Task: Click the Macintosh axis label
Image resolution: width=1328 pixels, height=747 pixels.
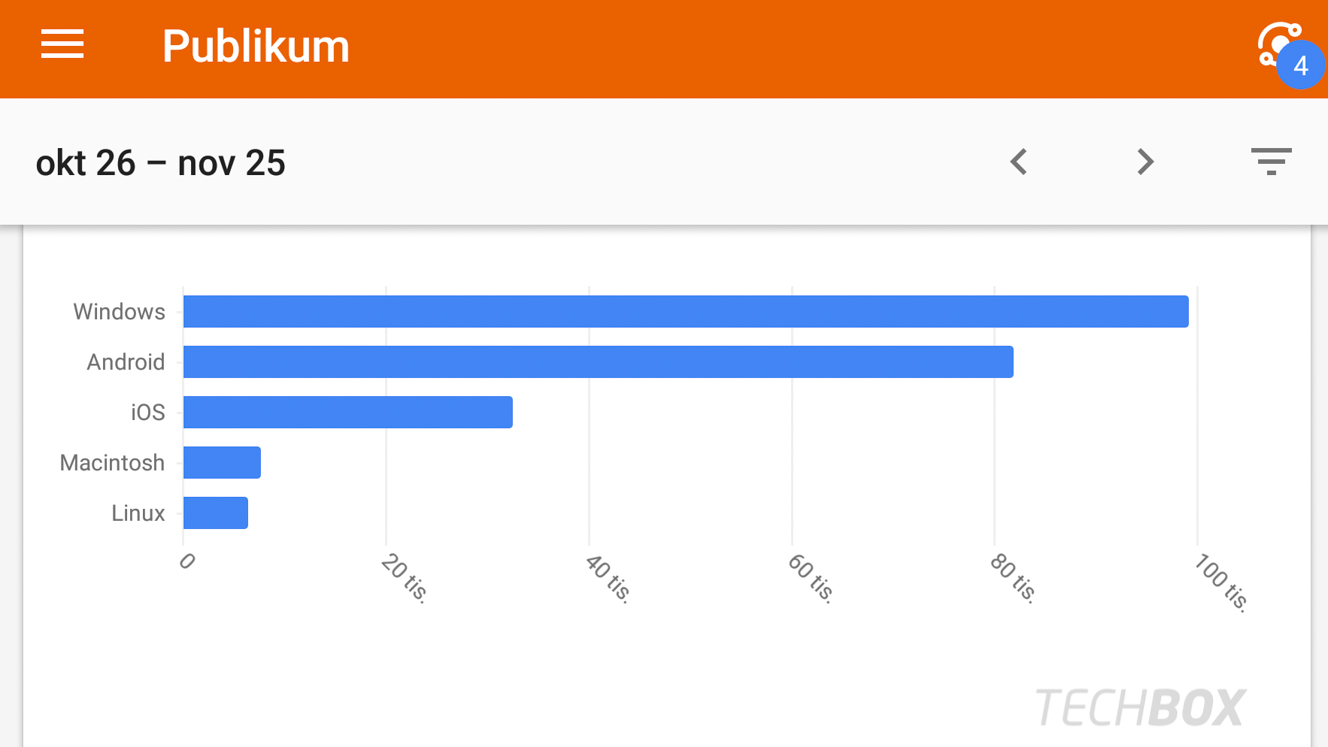Action: click(x=112, y=463)
